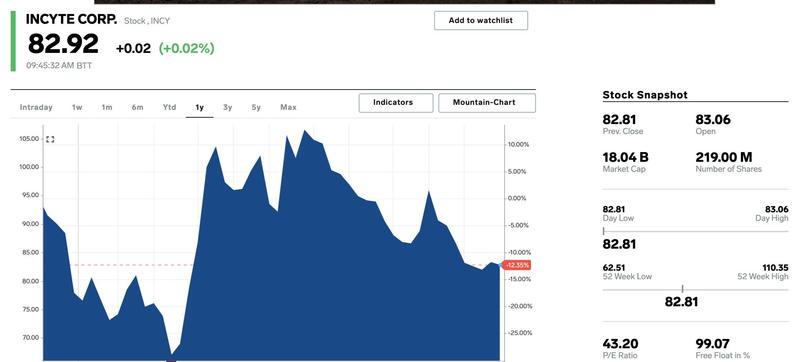Add Incyte to watchlist
The image size is (800, 362).
481,20
